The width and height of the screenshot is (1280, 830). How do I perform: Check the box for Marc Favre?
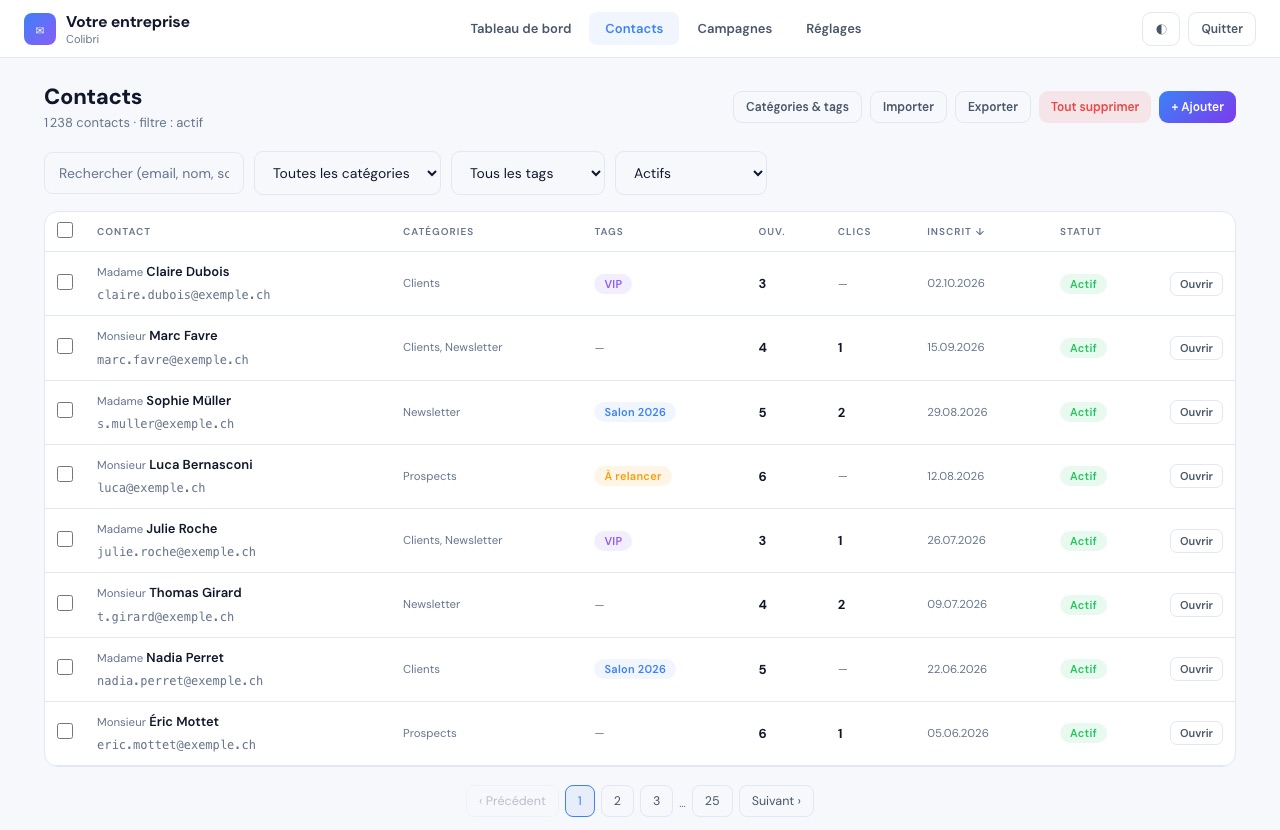[x=65, y=346]
